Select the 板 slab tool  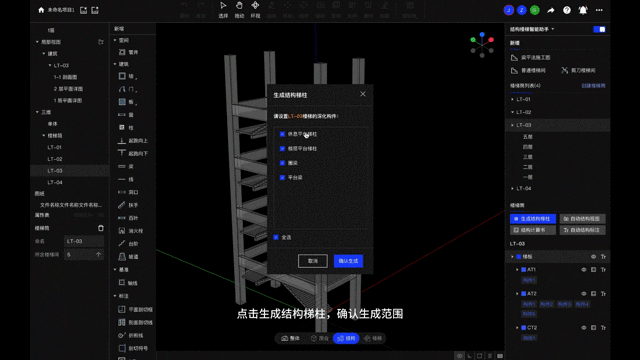click(128, 102)
